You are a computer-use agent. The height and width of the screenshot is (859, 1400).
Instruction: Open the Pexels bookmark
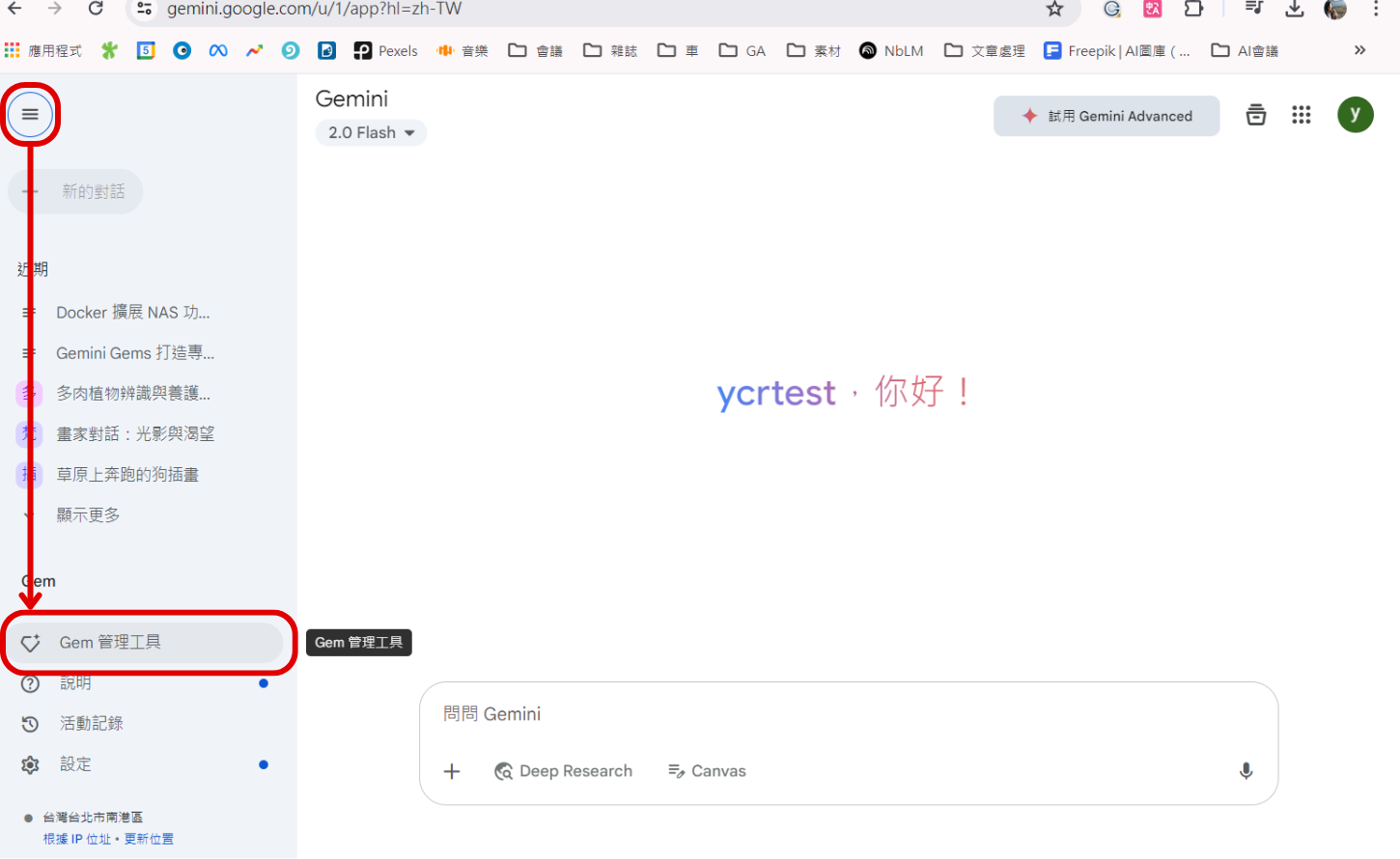point(386,50)
